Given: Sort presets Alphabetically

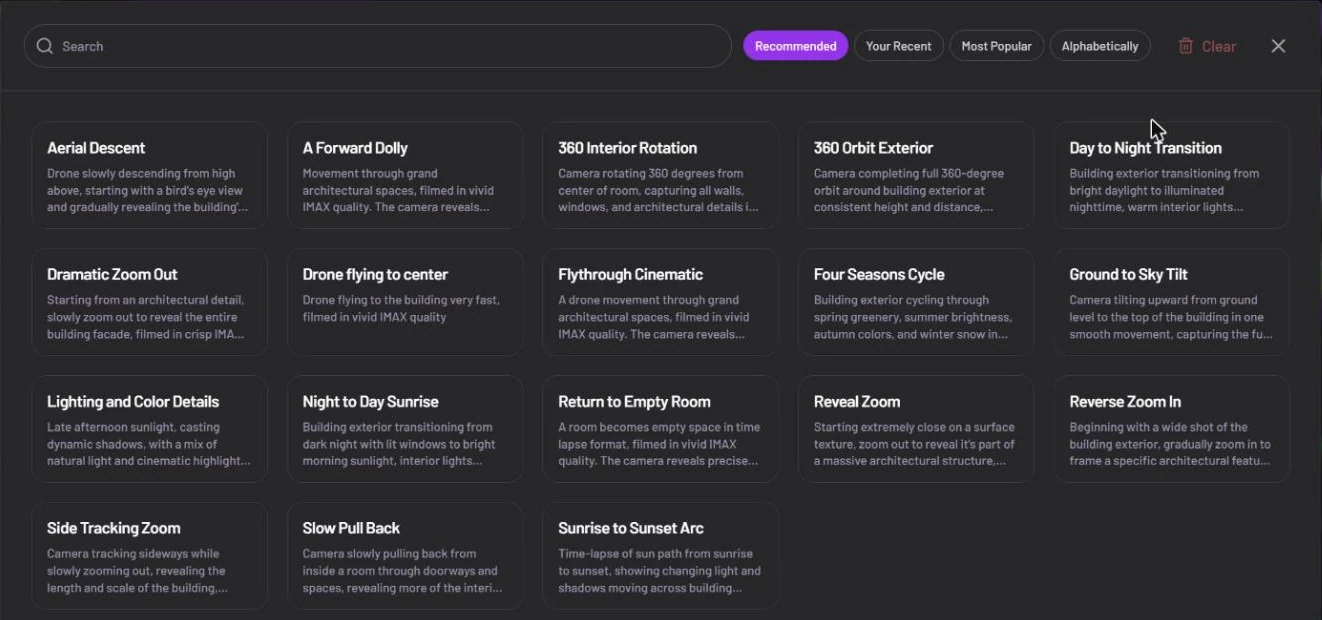Looking at the screenshot, I should [x=1100, y=46].
